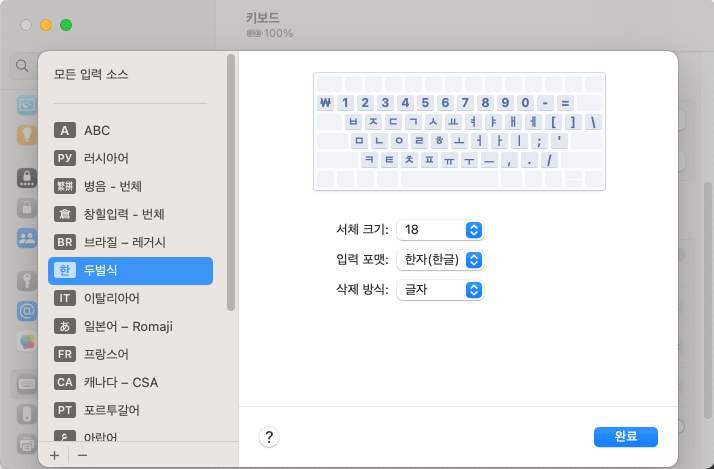This screenshot has height=469, width=714.
Task: Select 포르투갈어 input source
Action: pyautogui.click(x=111, y=410)
